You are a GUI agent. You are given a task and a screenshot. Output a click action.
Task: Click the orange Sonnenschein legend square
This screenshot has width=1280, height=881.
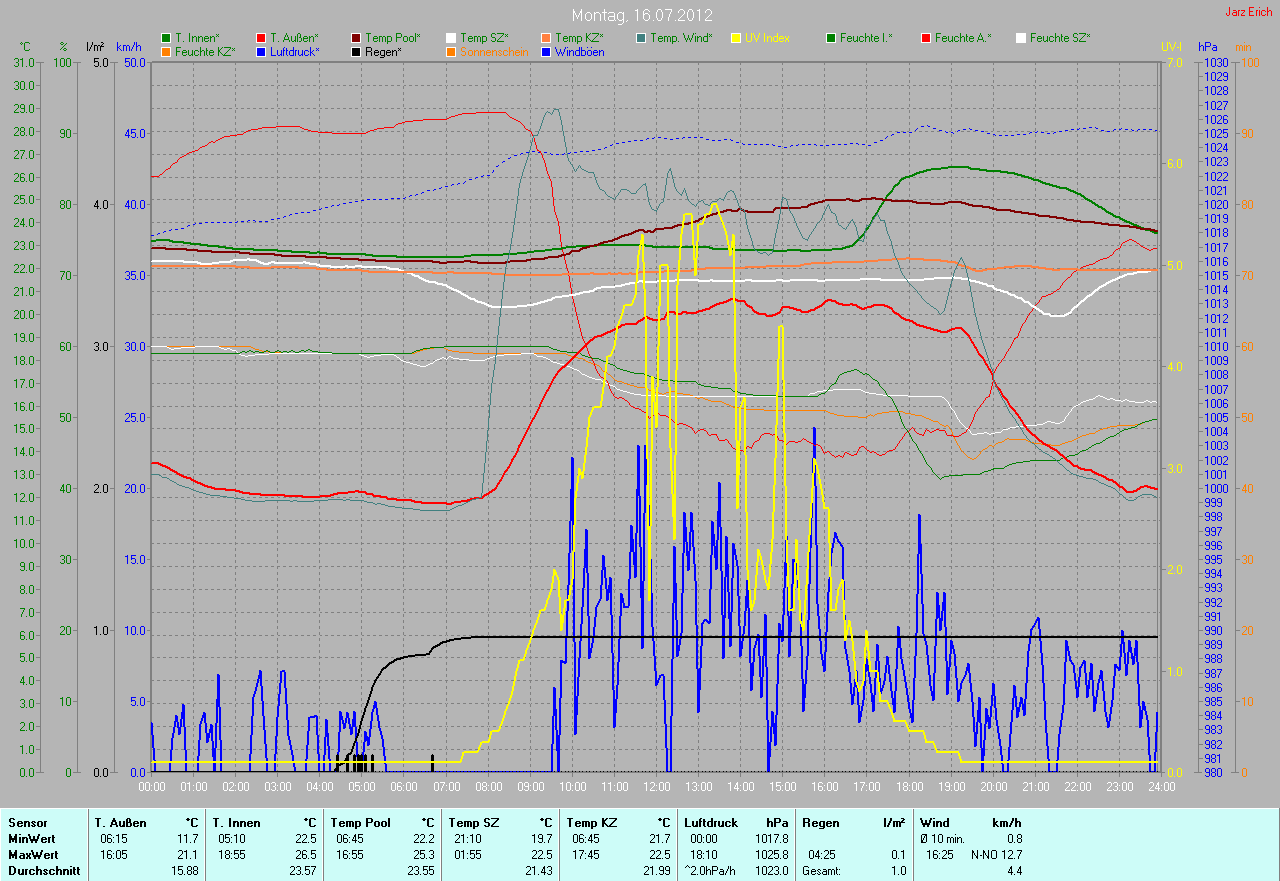pyautogui.click(x=451, y=51)
